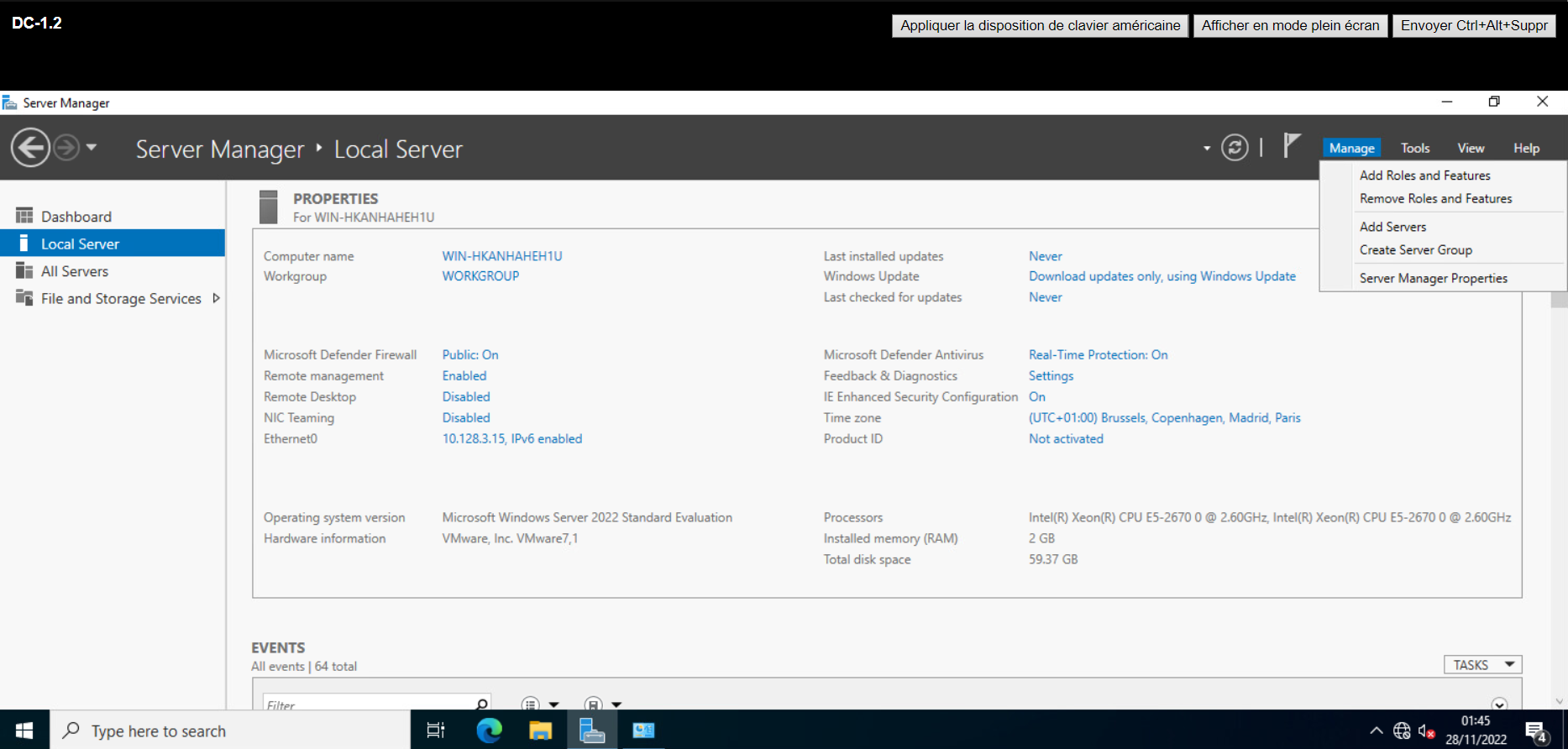The height and width of the screenshot is (749, 1568).
Task: Click the back navigation arrow icon
Action: [30, 148]
